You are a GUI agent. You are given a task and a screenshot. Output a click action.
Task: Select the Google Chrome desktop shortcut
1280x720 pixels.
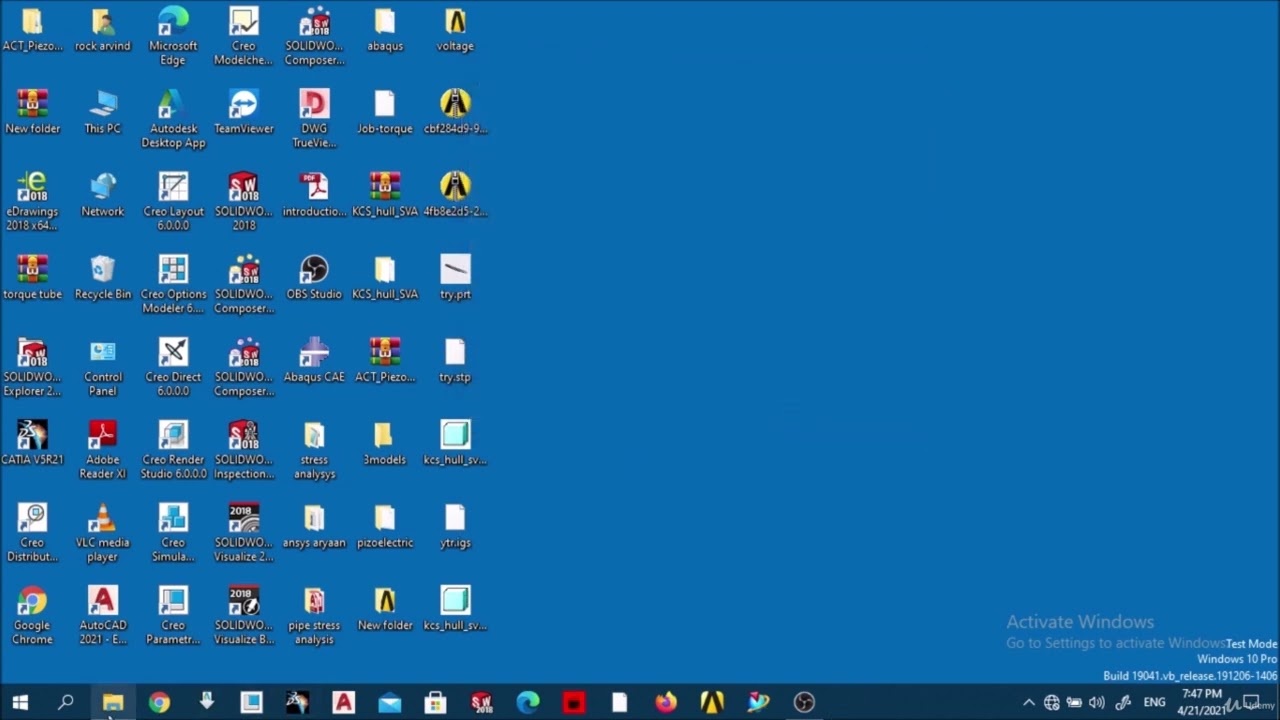(32, 615)
